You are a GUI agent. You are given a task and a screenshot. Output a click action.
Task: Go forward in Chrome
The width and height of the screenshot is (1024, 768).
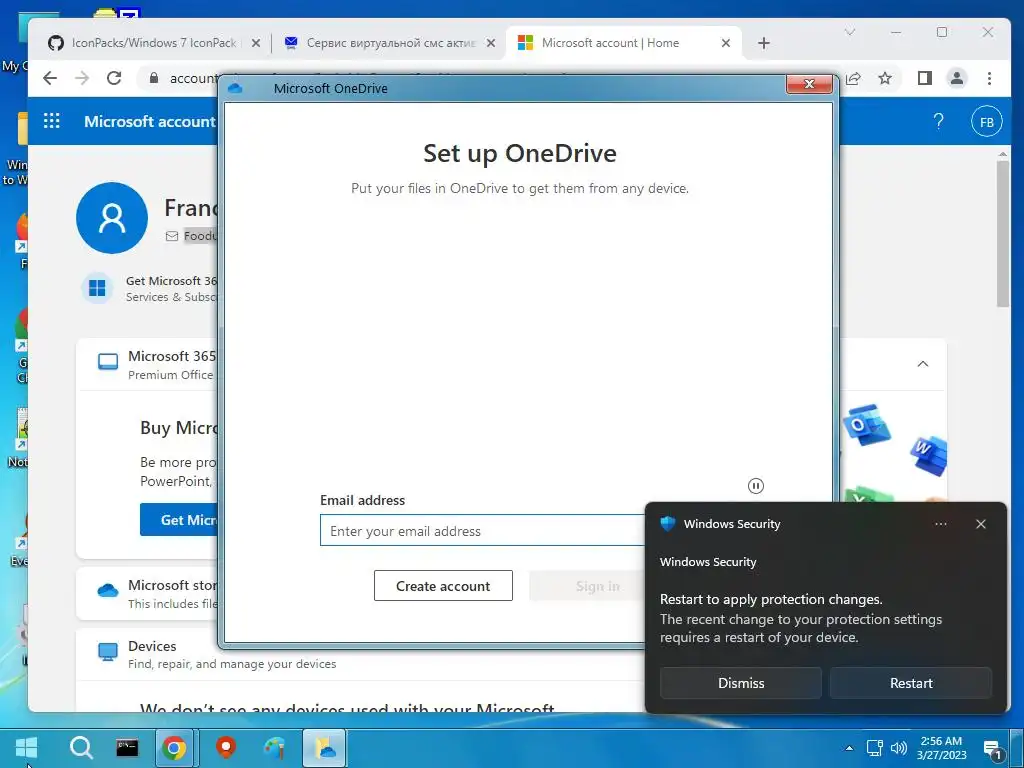point(82,78)
